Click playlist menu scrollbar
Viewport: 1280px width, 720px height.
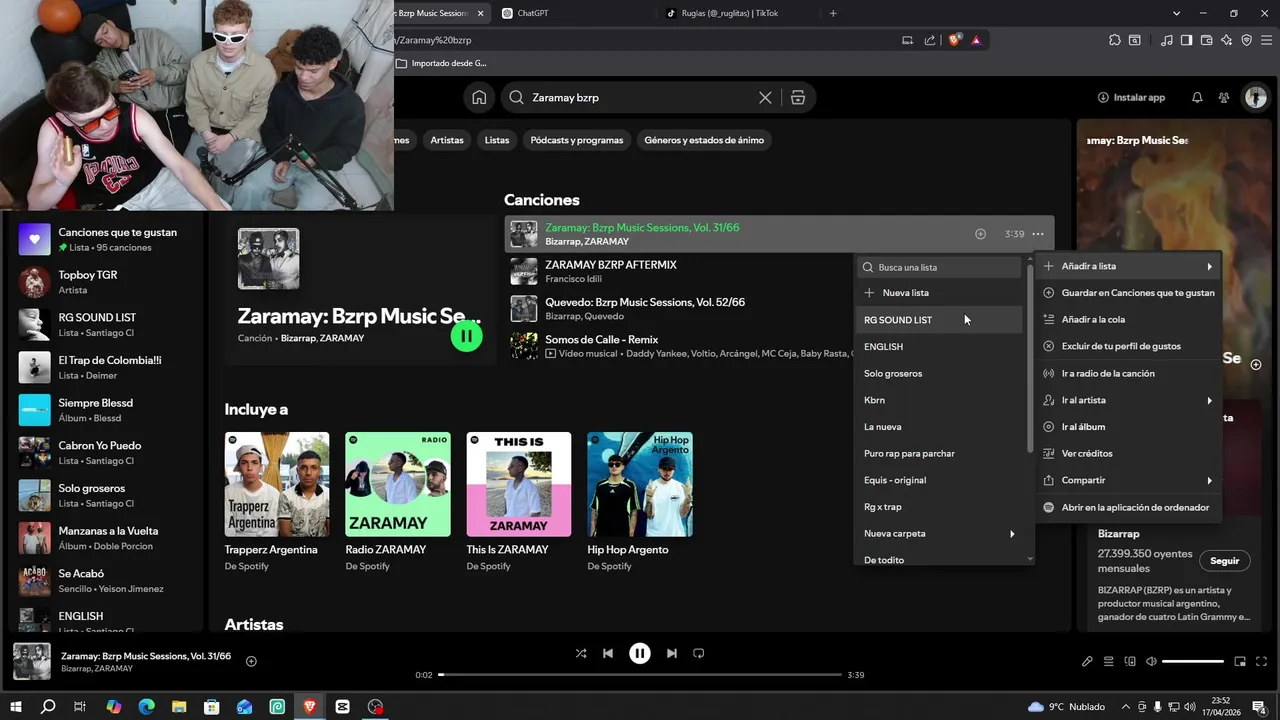coord(1030,357)
